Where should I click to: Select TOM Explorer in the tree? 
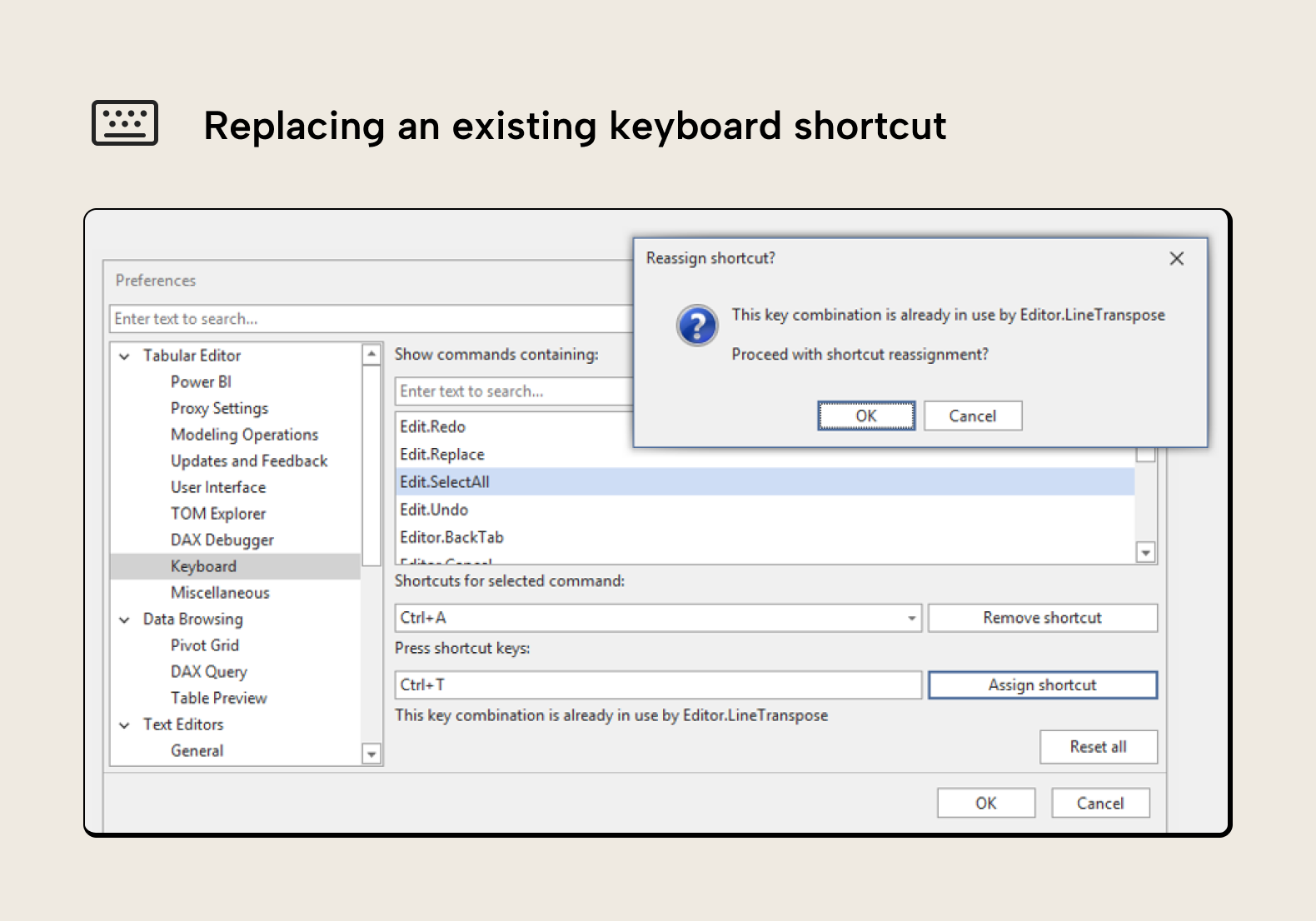[218, 514]
